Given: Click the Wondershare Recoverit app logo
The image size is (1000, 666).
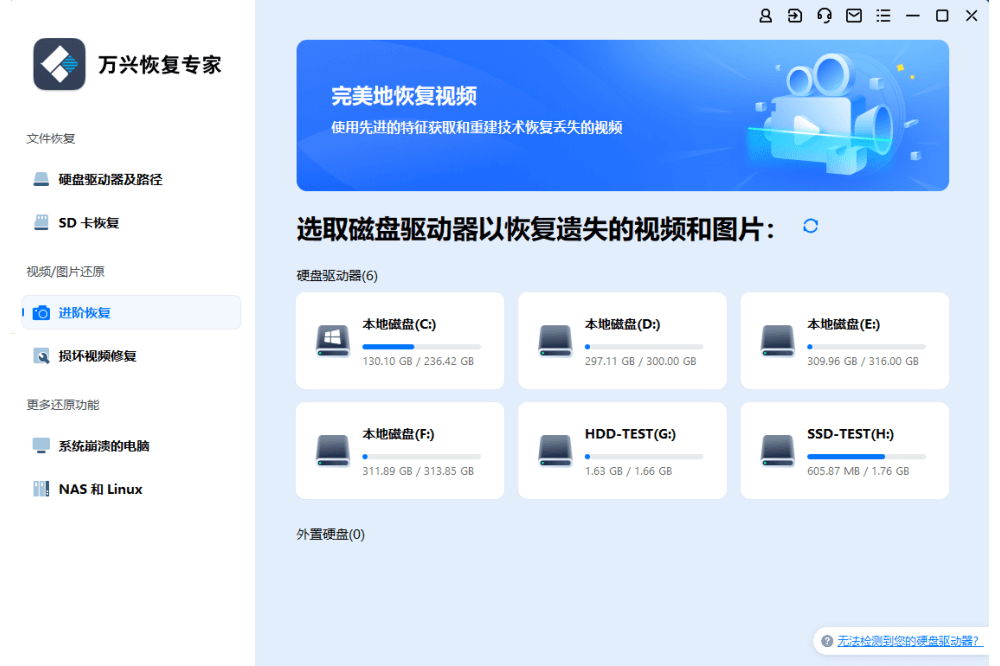Looking at the screenshot, I should [59, 64].
